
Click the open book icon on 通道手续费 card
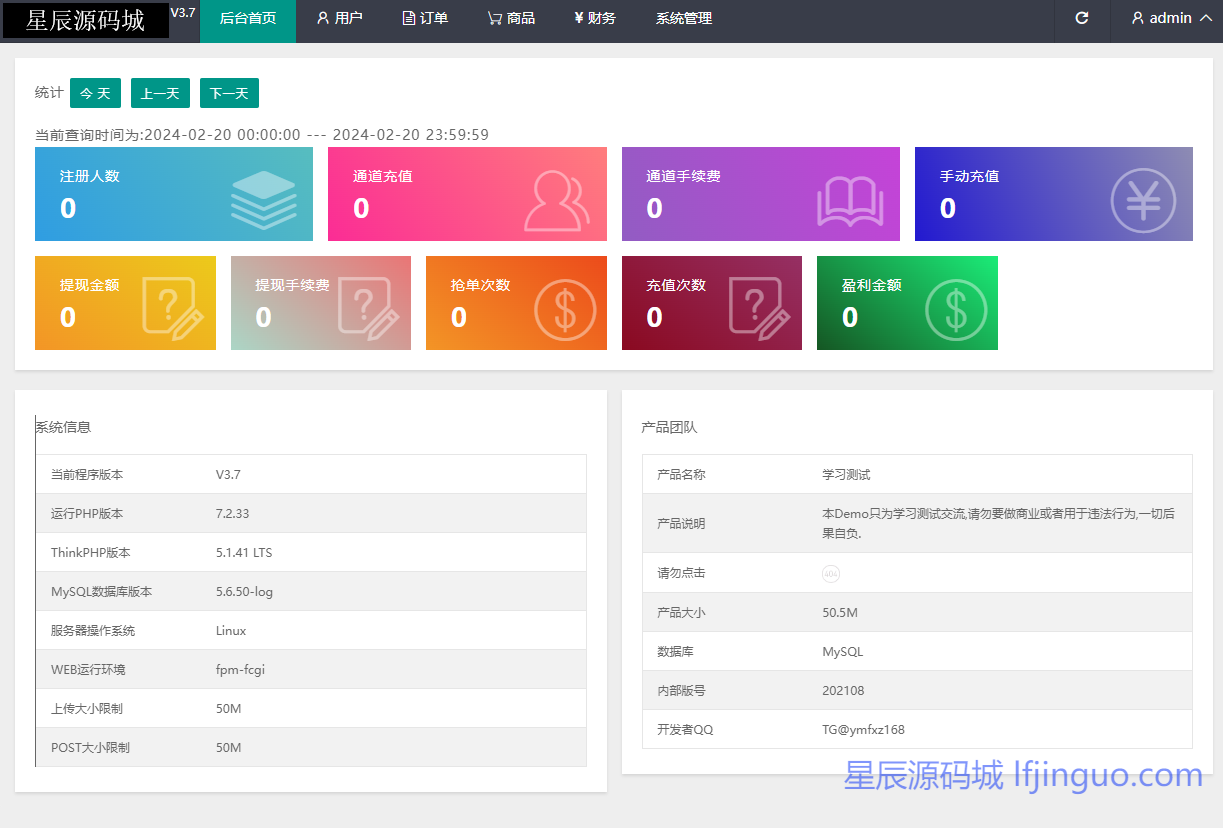[850, 201]
